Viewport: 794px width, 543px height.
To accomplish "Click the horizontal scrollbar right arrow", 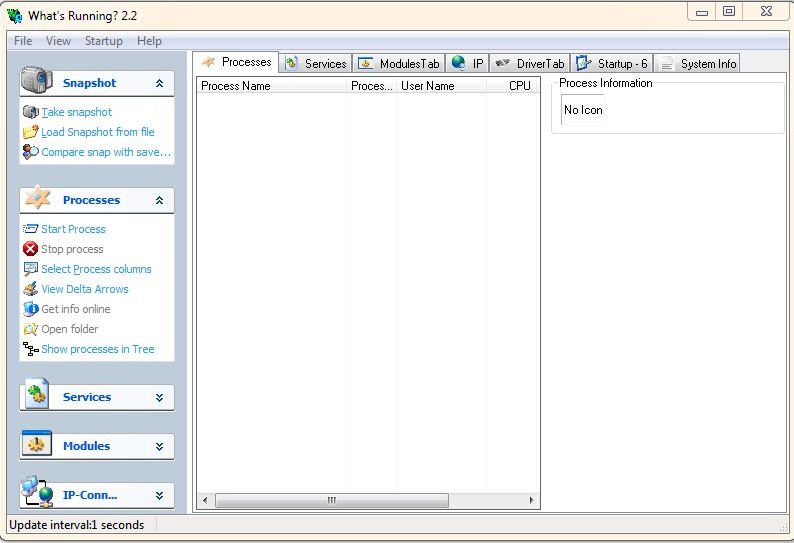I will click(x=533, y=500).
